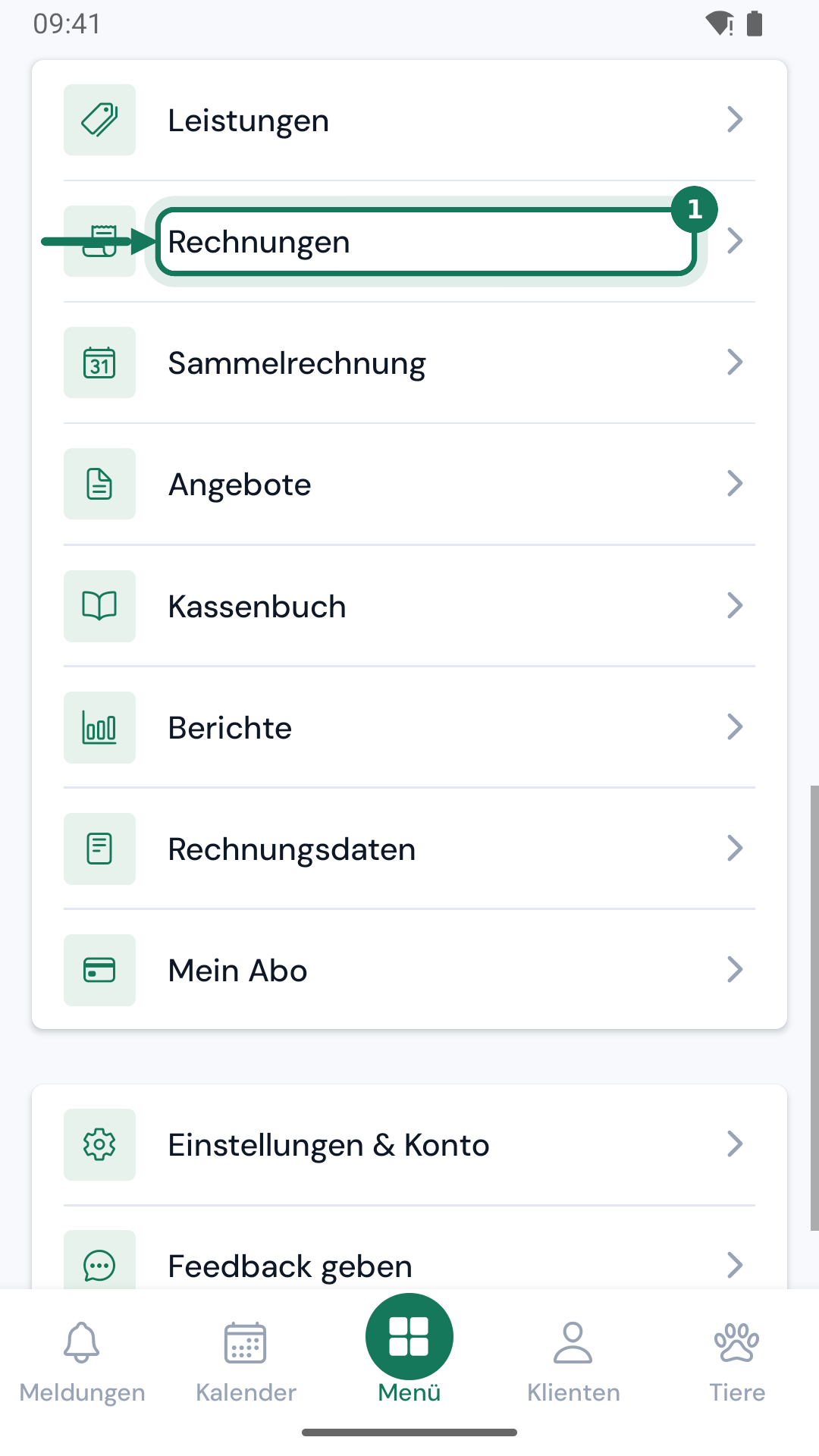Tap the Leistungen price tag icon
Screen dimensions: 819x1456
pyautogui.click(x=99, y=120)
